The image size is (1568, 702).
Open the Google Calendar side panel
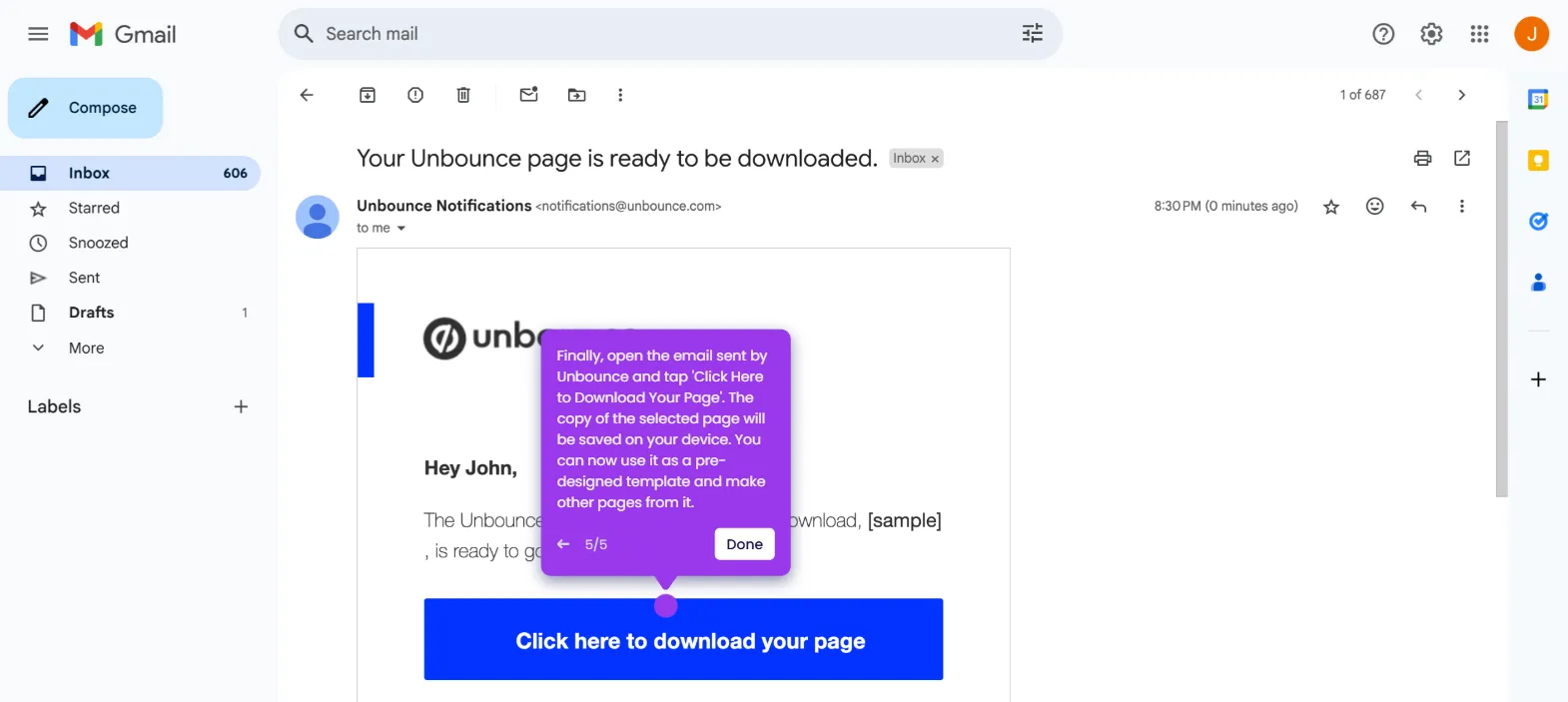(1538, 100)
